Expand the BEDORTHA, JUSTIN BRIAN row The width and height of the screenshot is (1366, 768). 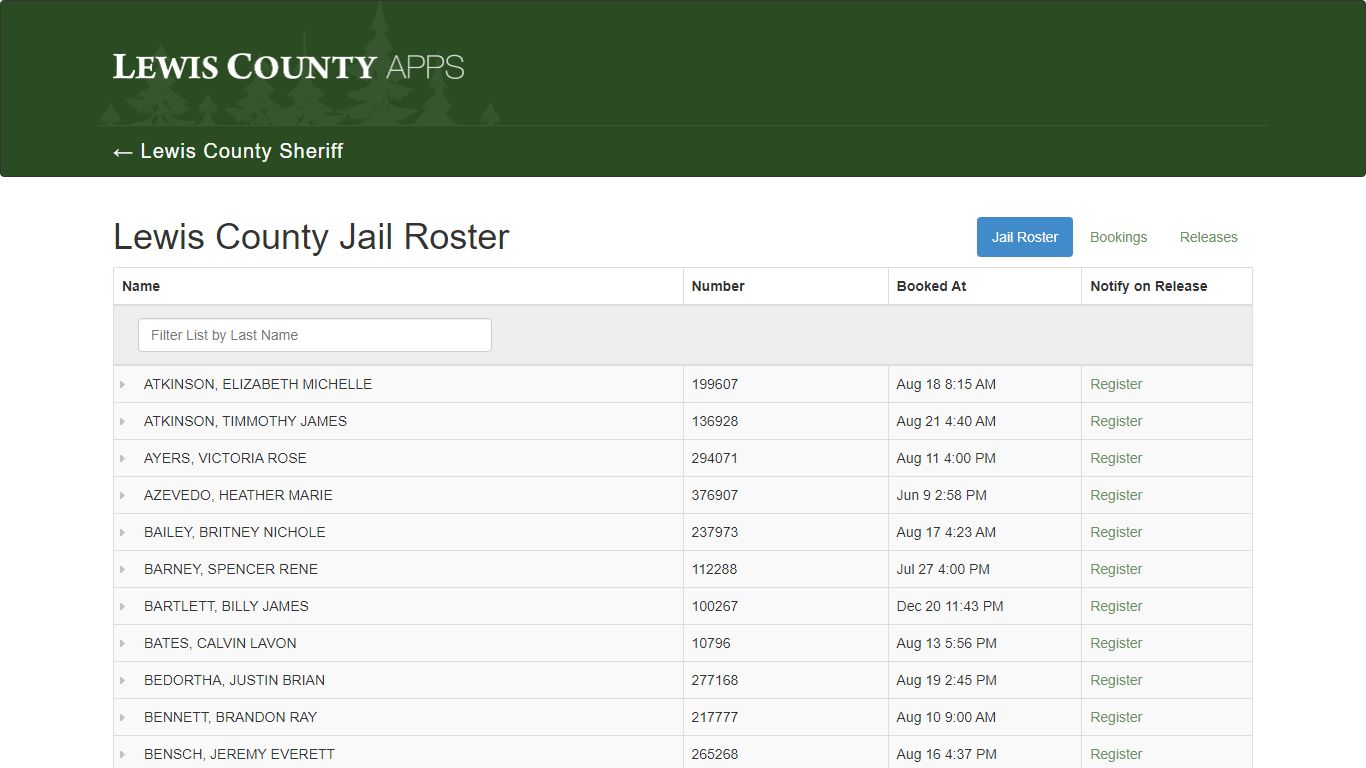(123, 680)
